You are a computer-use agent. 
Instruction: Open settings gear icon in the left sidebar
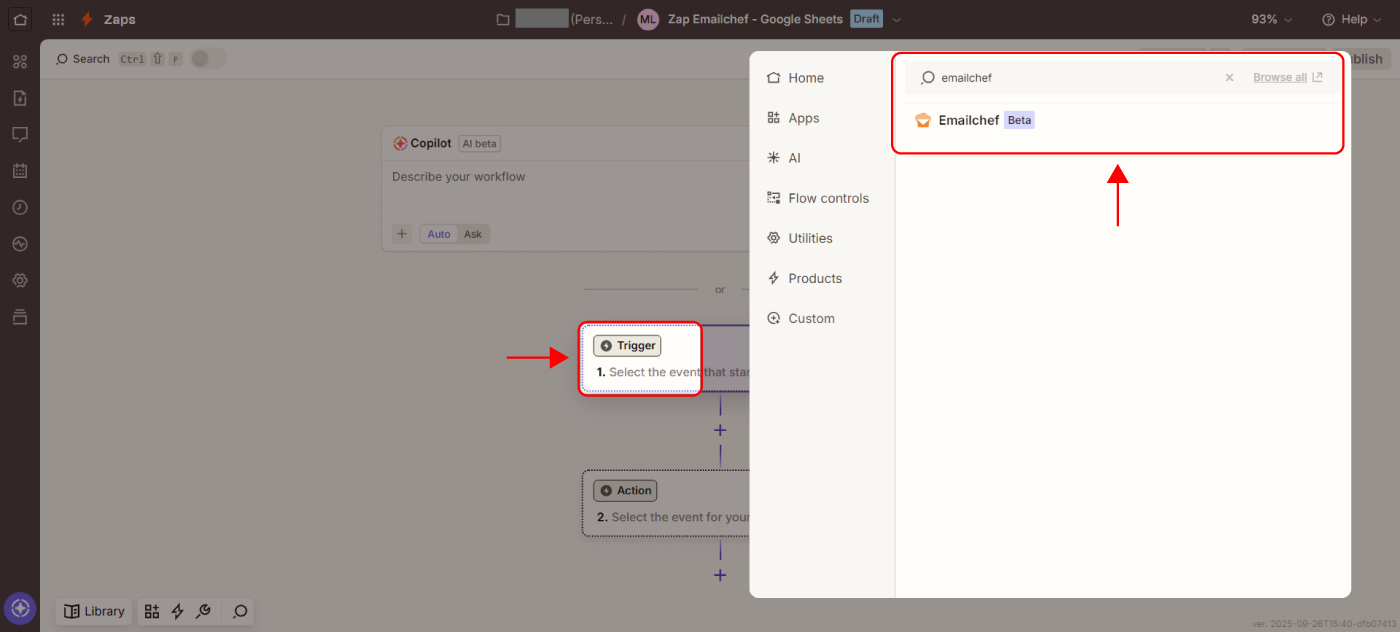[20, 281]
